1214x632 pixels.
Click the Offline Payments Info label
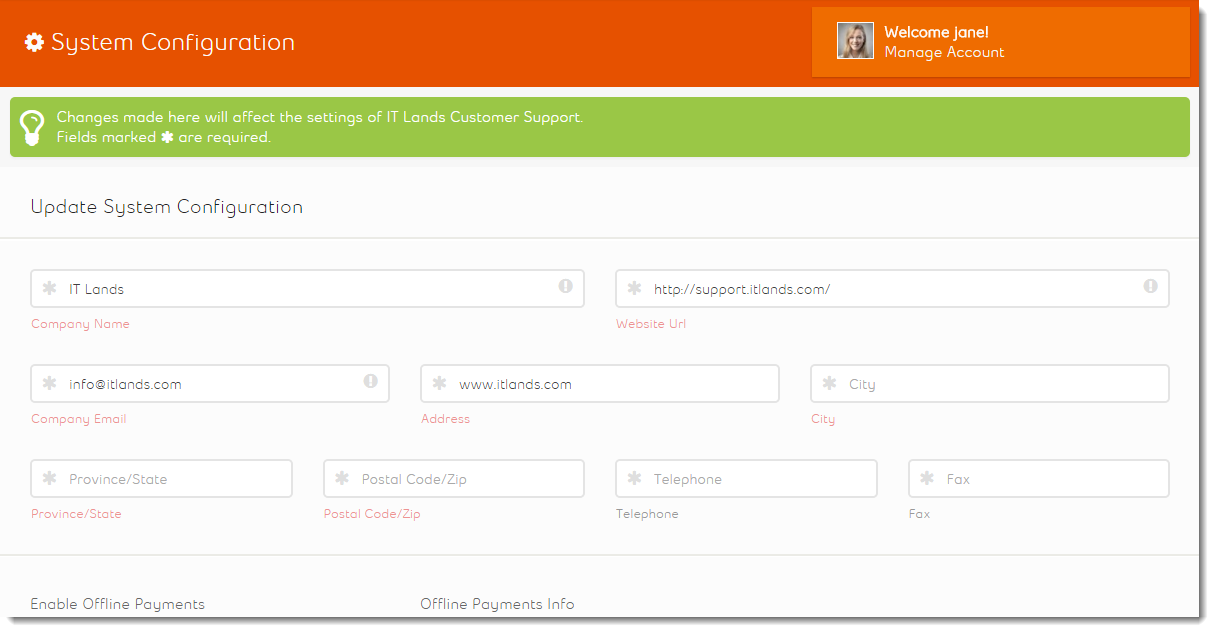click(497, 604)
